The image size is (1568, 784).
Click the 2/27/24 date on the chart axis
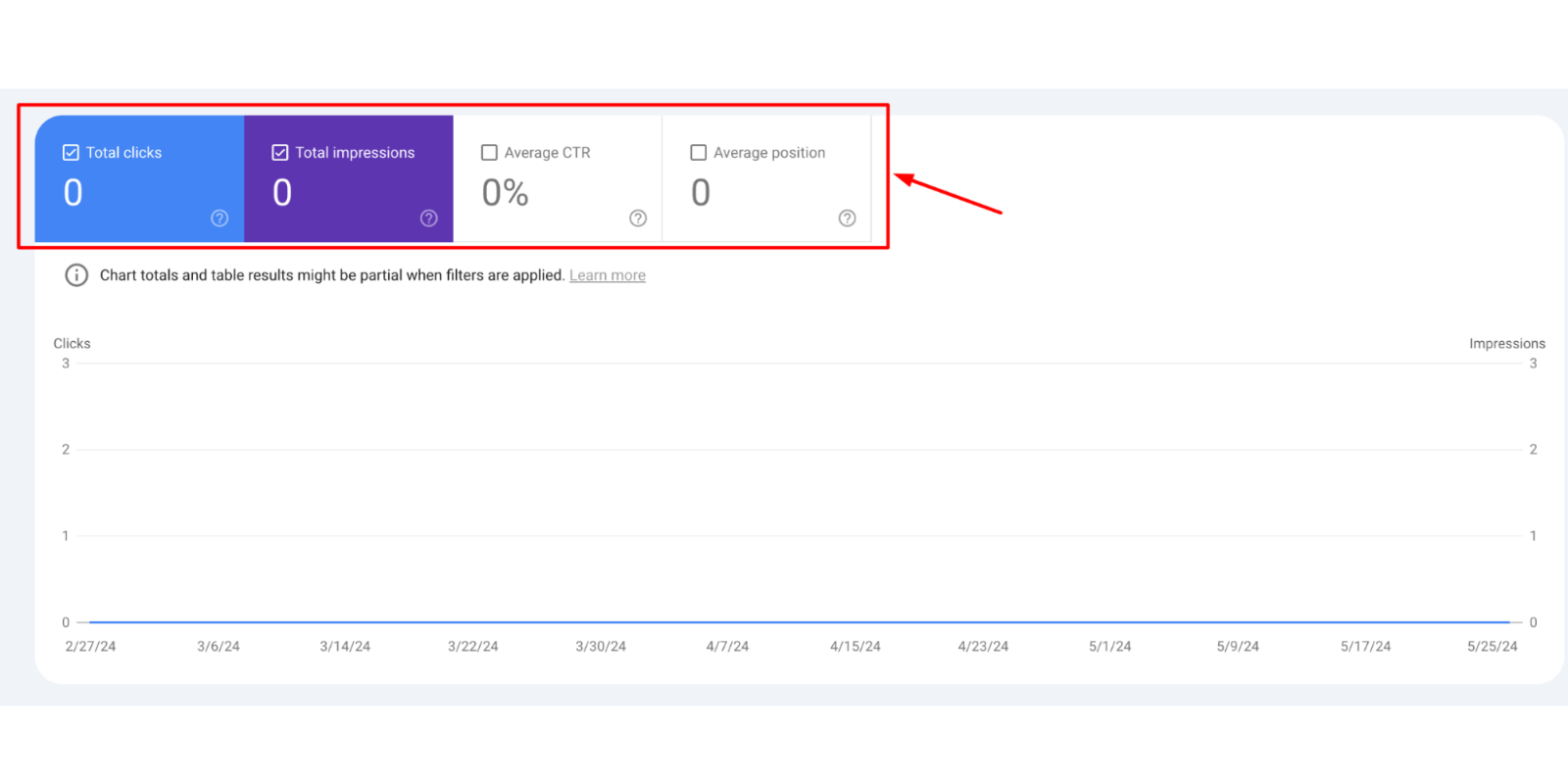pos(90,647)
